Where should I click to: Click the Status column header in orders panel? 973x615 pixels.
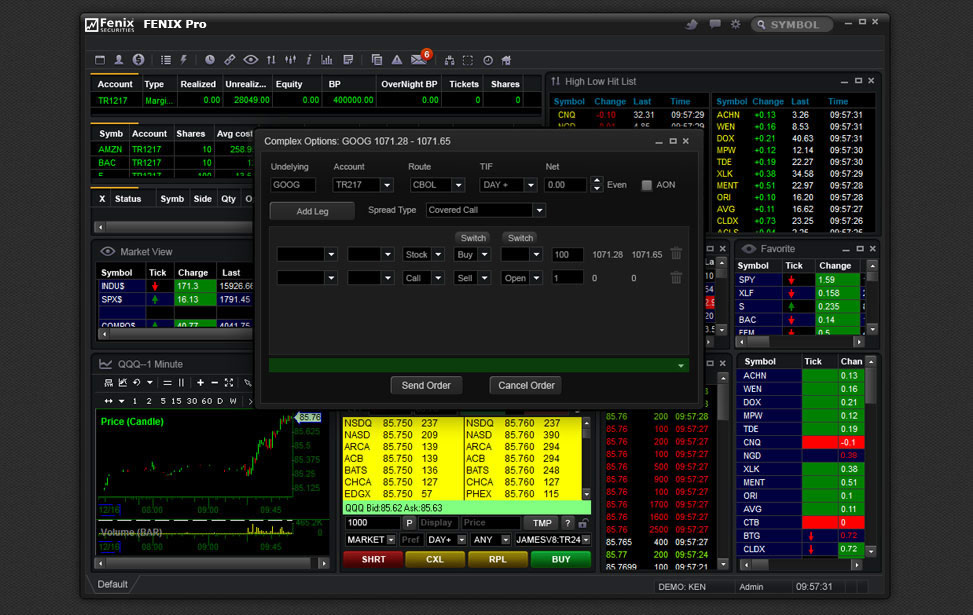coord(128,199)
